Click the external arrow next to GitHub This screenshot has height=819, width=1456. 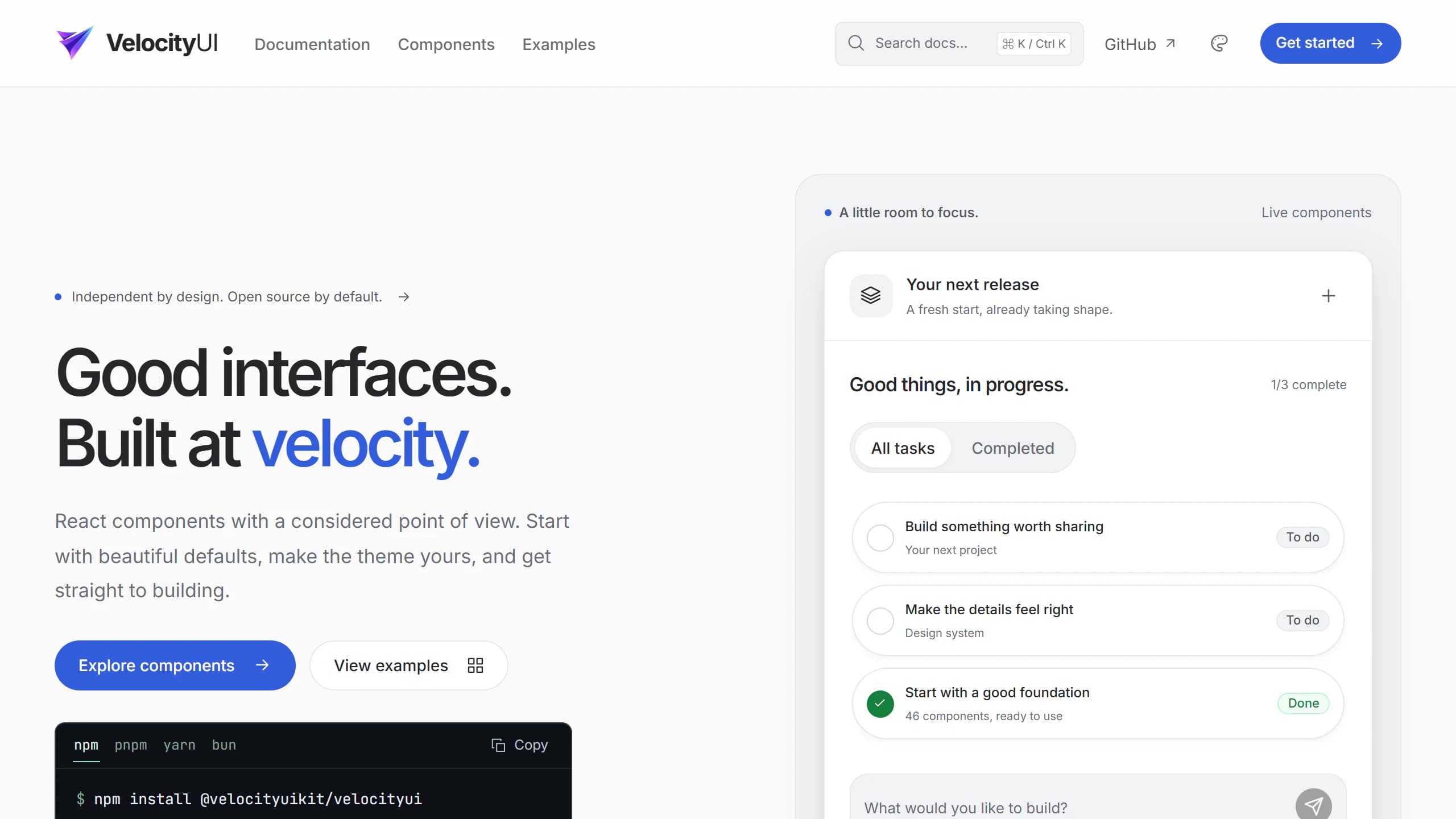(x=1170, y=43)
